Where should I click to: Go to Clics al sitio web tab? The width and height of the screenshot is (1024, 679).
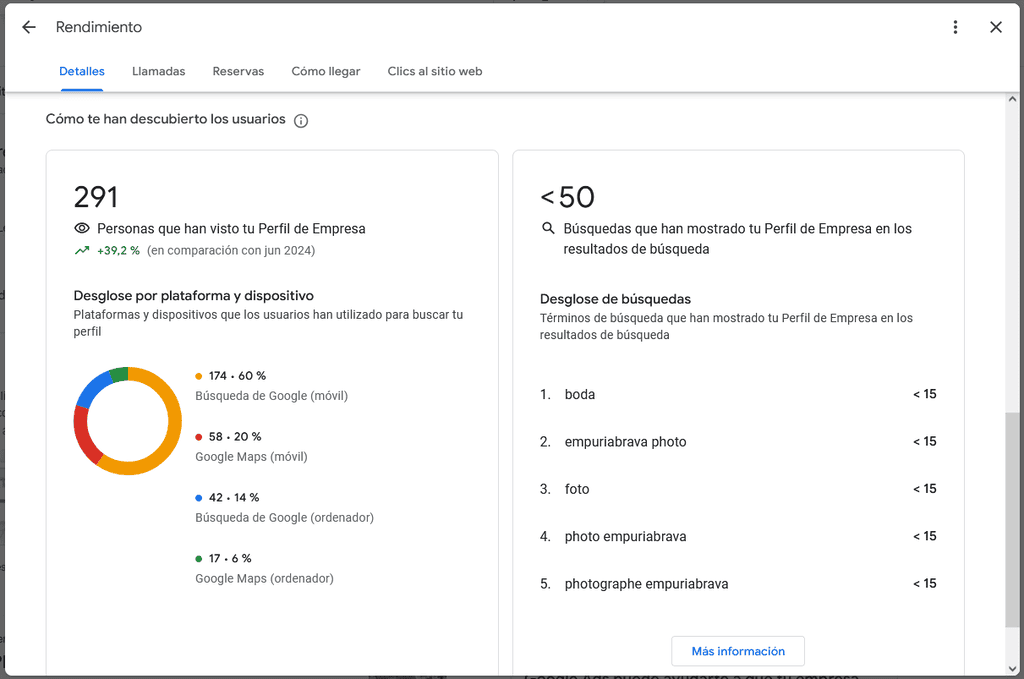tap(434, 71)
